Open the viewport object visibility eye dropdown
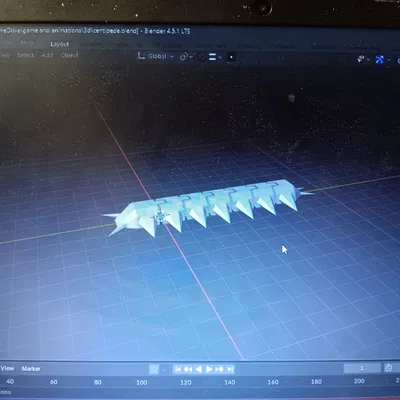400x400 pixels. [x=363, y=59]
